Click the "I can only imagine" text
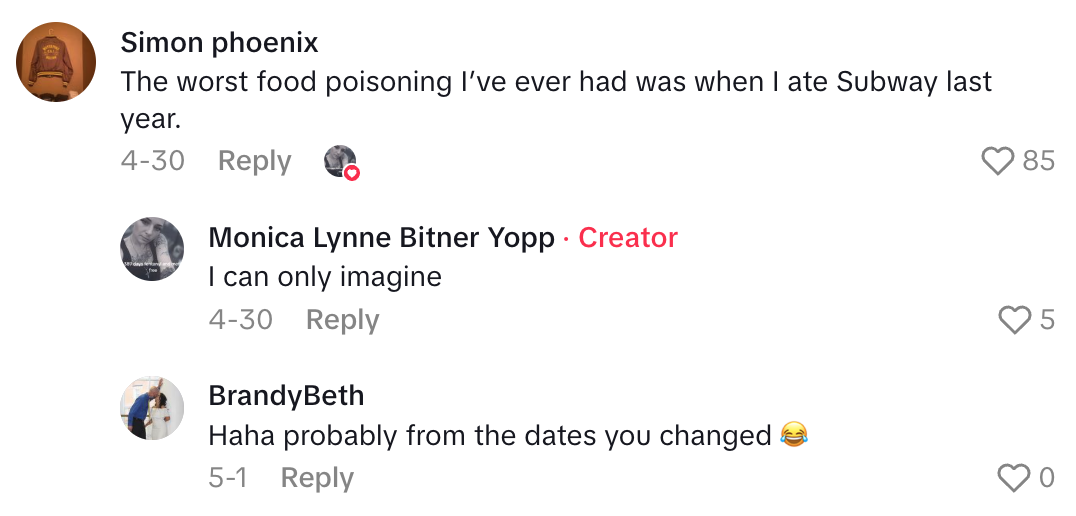This screenshot has width=1076, height=516. point(325,277)
